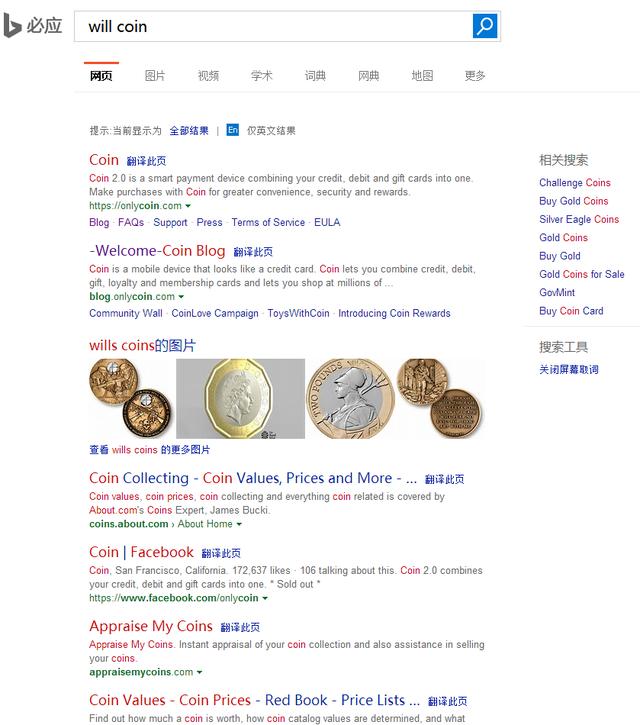The width and height of the screenshot is (640, 725).
Task: Click the Silver Eagle Coins related link
Action: tap(579, 219)
